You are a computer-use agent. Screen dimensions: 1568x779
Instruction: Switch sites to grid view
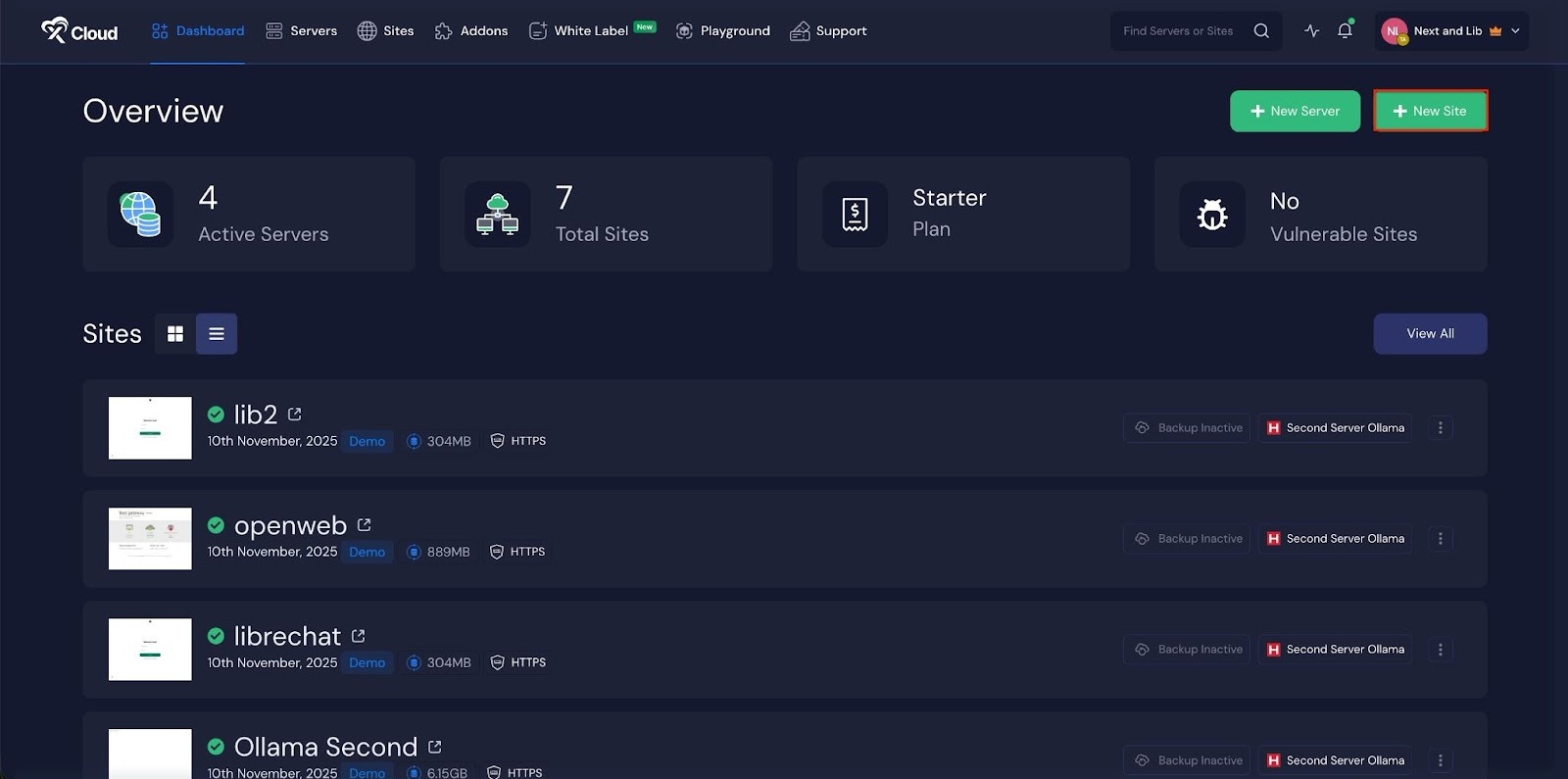(x=175, y=334)
